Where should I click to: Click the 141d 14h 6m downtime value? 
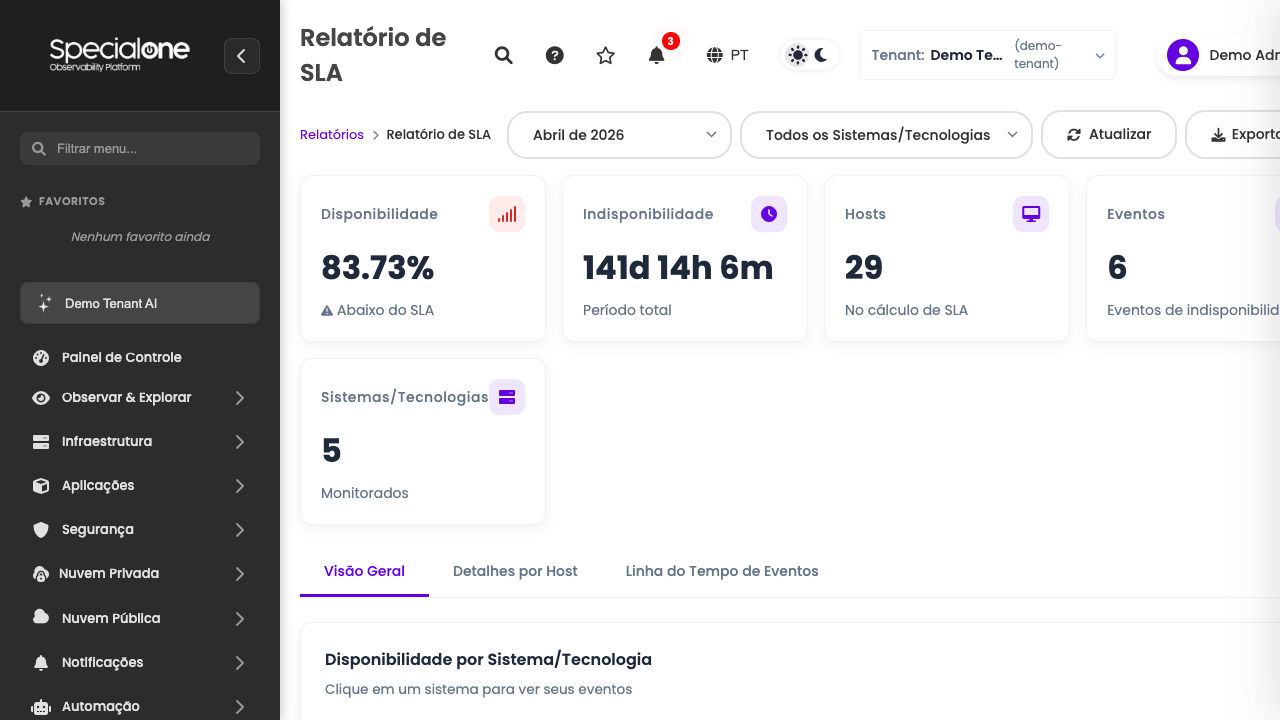678,268
